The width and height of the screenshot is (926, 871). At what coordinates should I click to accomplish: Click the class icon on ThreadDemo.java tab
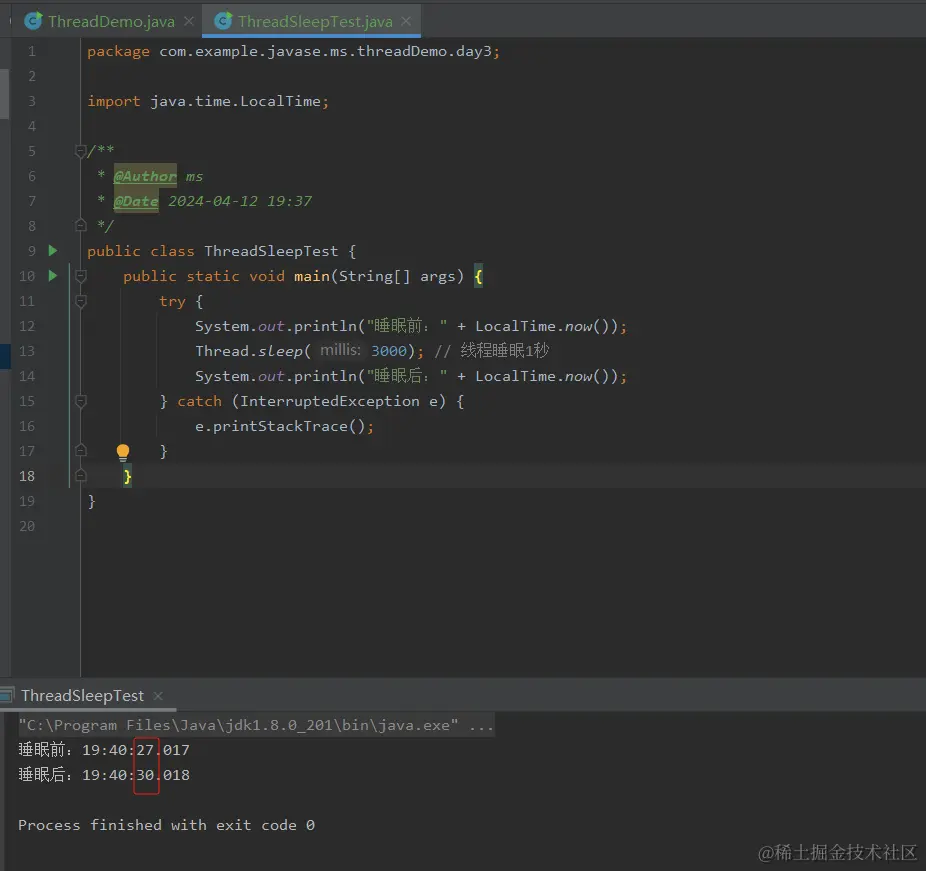[x=33, y=21]
